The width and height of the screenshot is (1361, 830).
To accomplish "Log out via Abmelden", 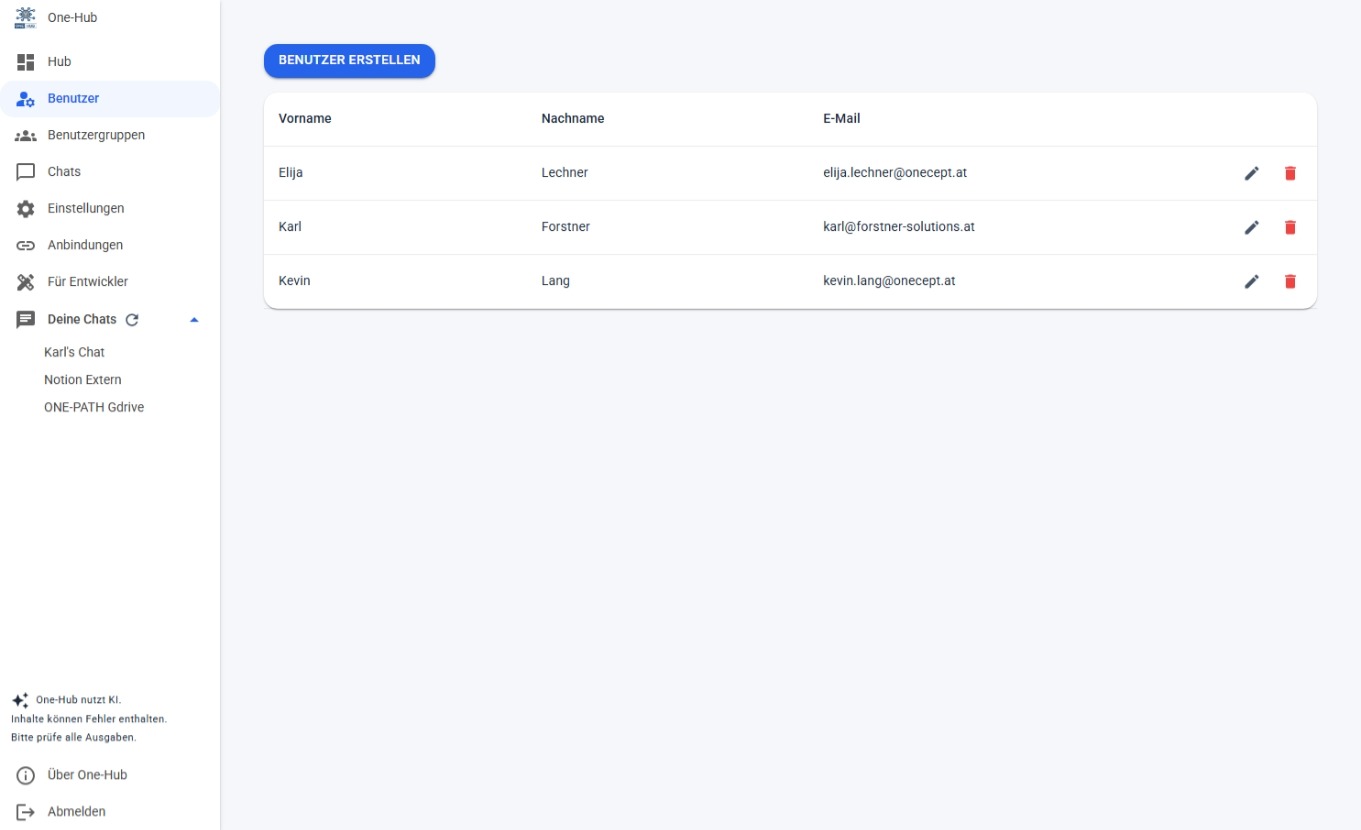I will [x=76, y=812].
